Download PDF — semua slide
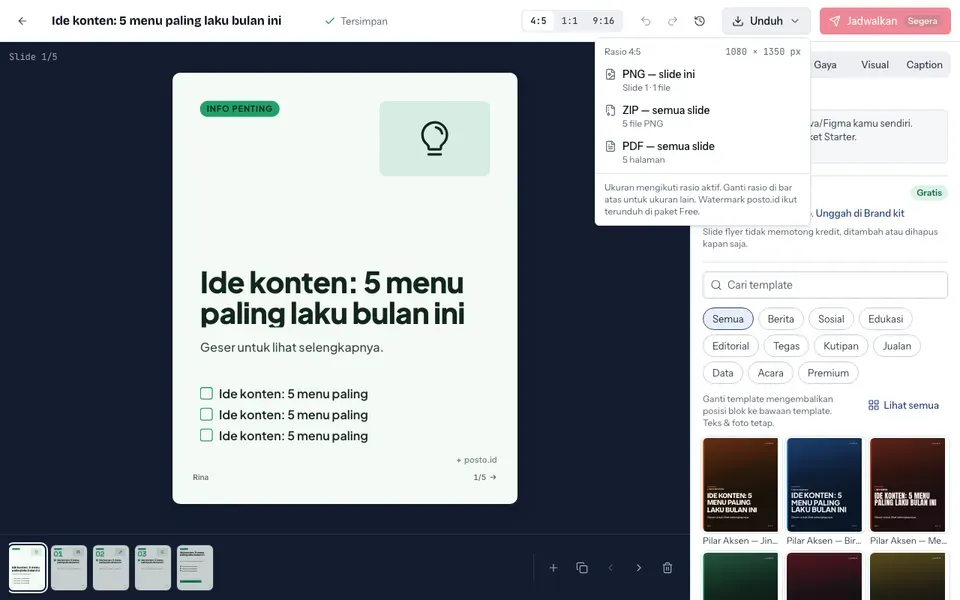Screen dimensions: 960x600 coord(702,152)
